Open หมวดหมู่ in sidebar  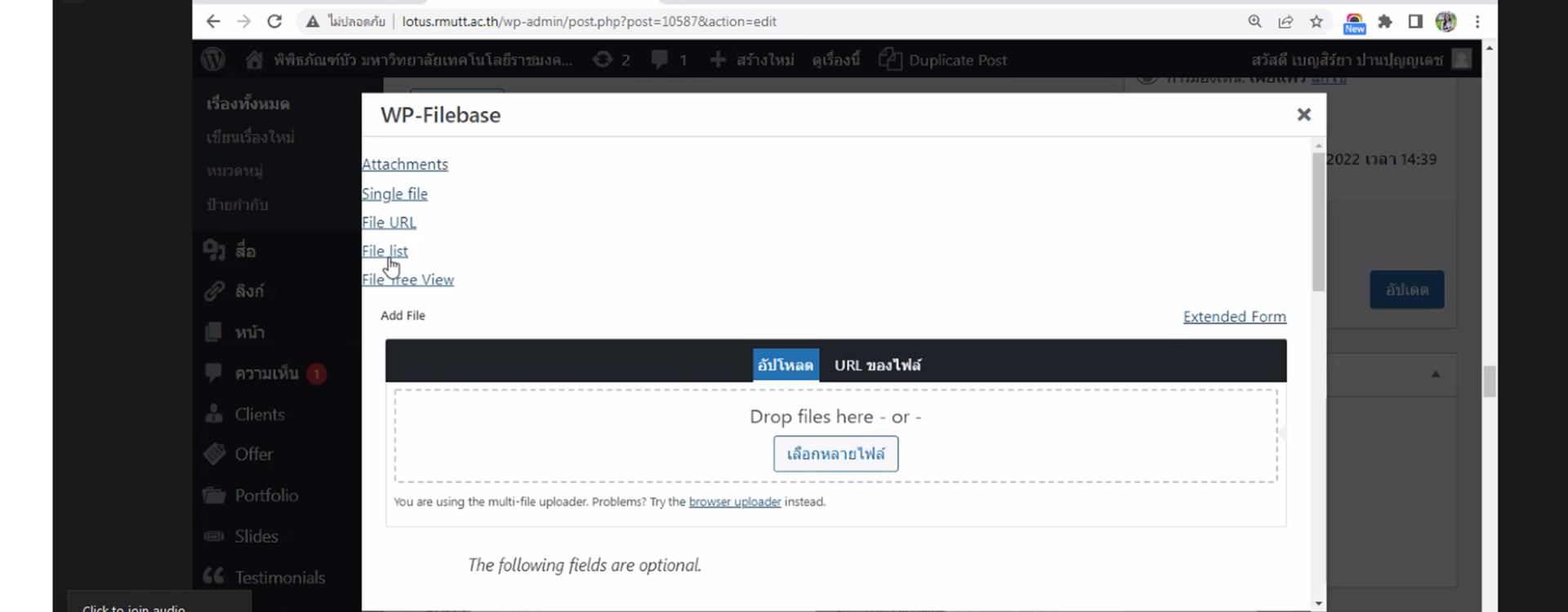234,171
